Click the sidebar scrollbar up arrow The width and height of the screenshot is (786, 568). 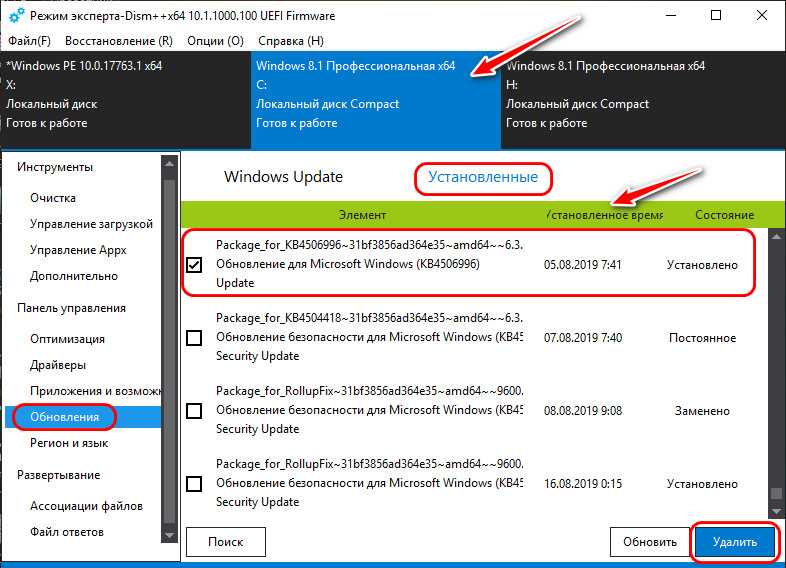(169, 163)
